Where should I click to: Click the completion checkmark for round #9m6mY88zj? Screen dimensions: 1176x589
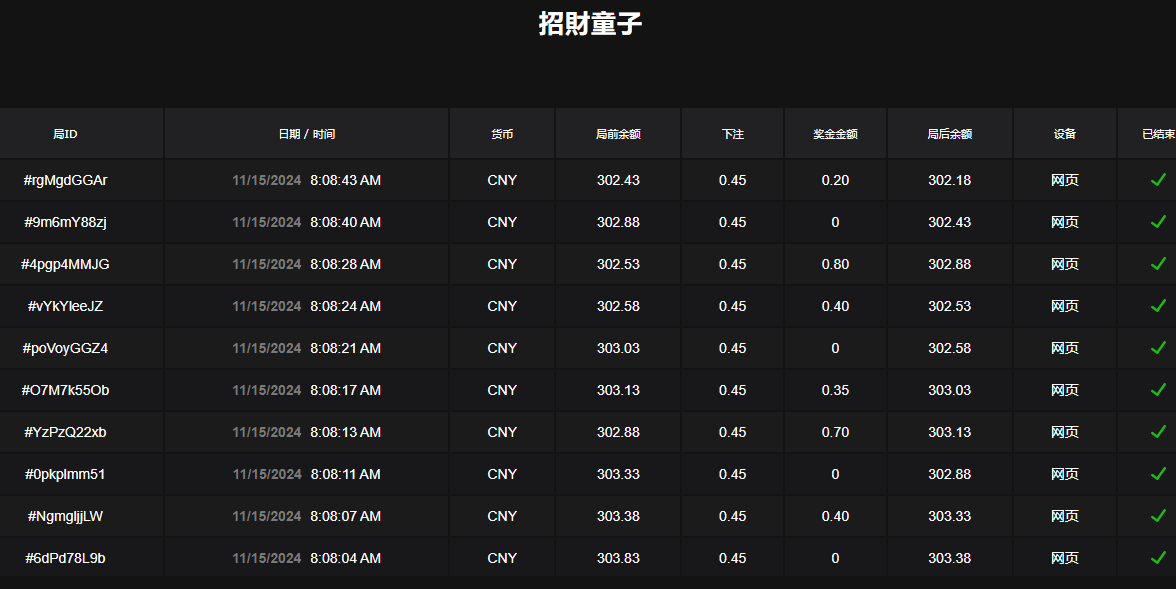point(1160,222)
